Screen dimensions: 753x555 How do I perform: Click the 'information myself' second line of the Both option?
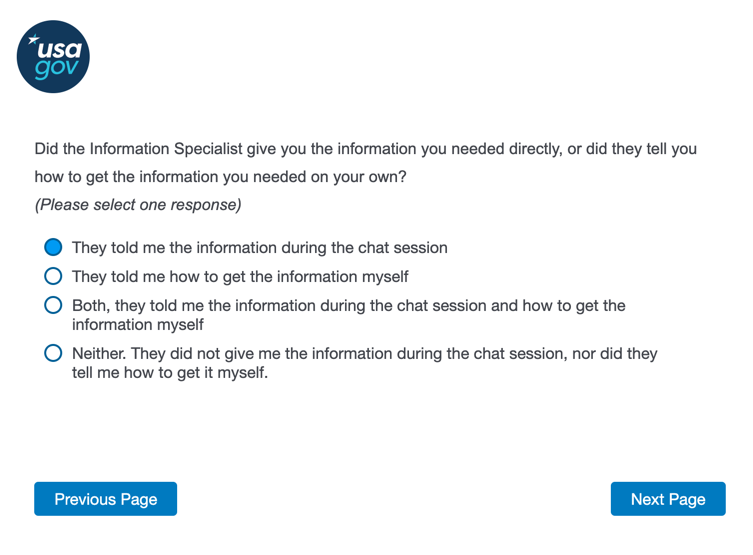pos(138,325)
